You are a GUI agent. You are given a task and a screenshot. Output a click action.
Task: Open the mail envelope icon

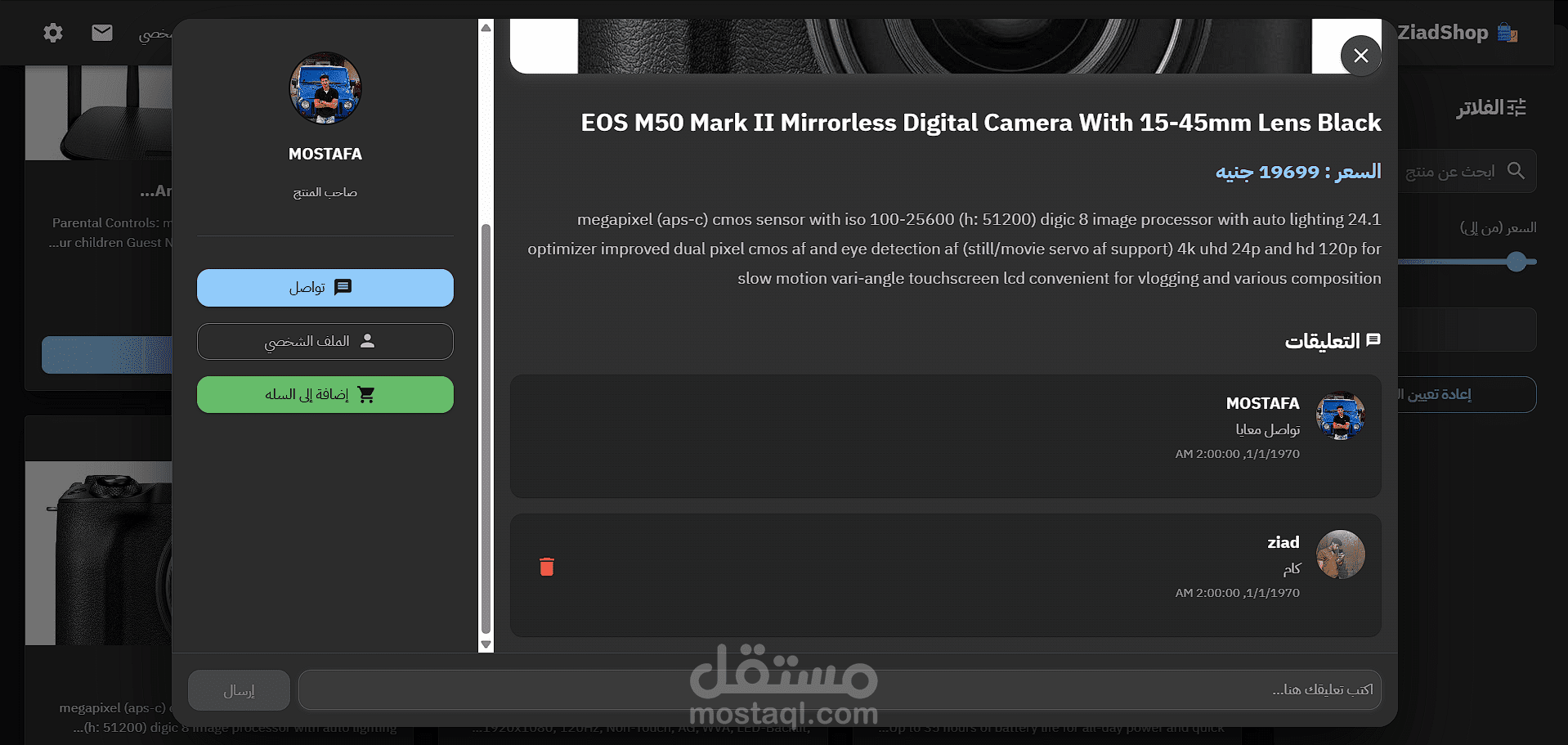[102, 33]
